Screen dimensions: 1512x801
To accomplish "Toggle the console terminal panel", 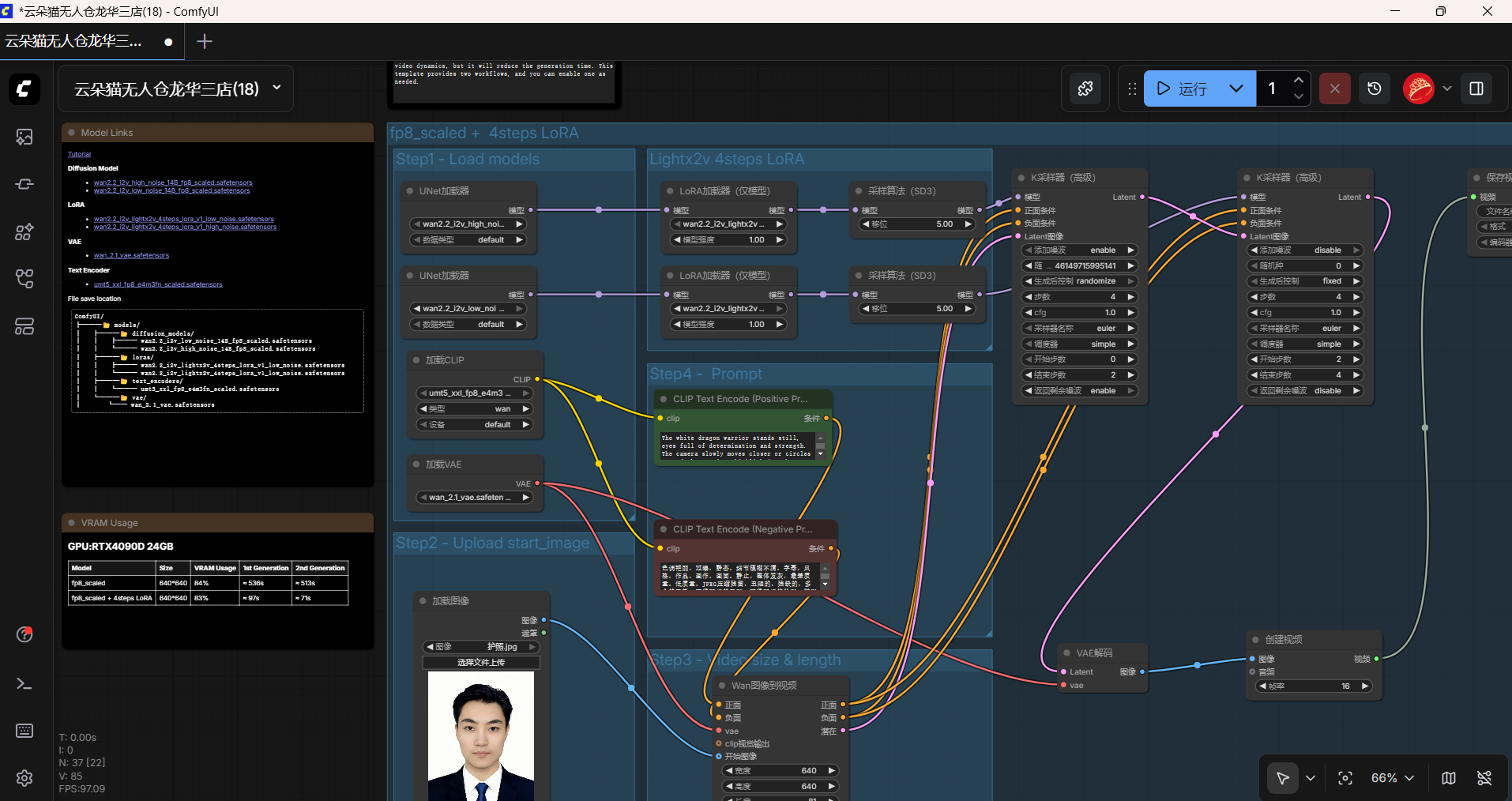I will 24,683.
